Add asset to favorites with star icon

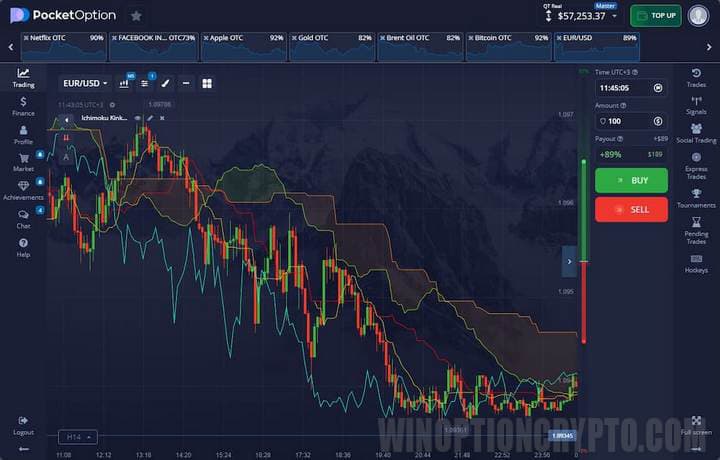(x=136, y=16)
